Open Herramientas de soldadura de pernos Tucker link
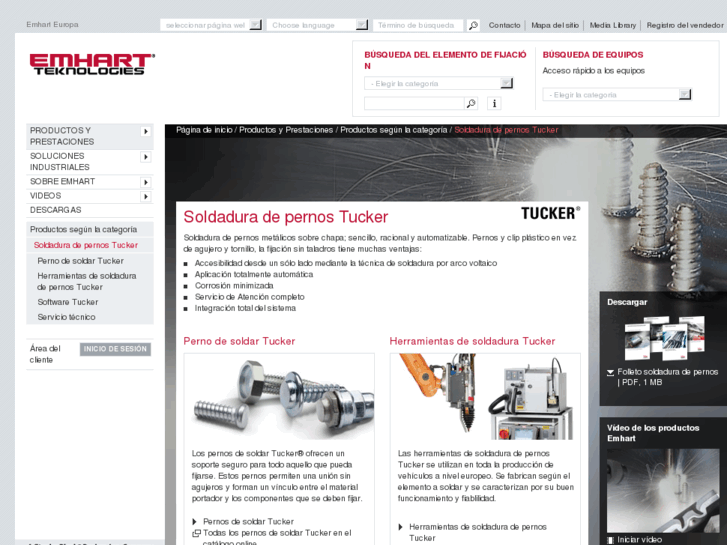 click(478, 532)
